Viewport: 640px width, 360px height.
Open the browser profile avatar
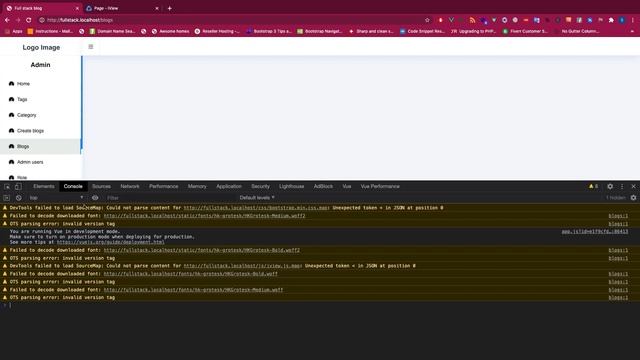pos(622,20)
